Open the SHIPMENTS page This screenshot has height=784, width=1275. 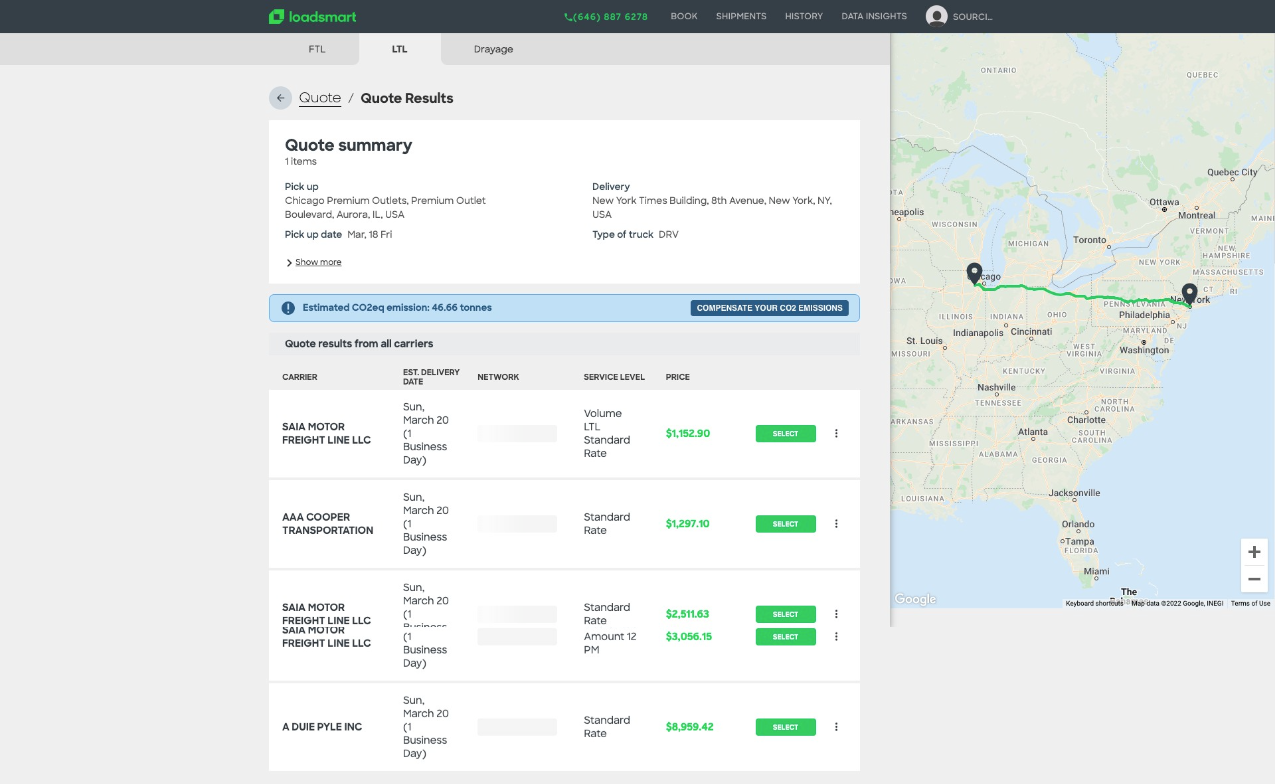pyautogui.click(x=741, y=17)
